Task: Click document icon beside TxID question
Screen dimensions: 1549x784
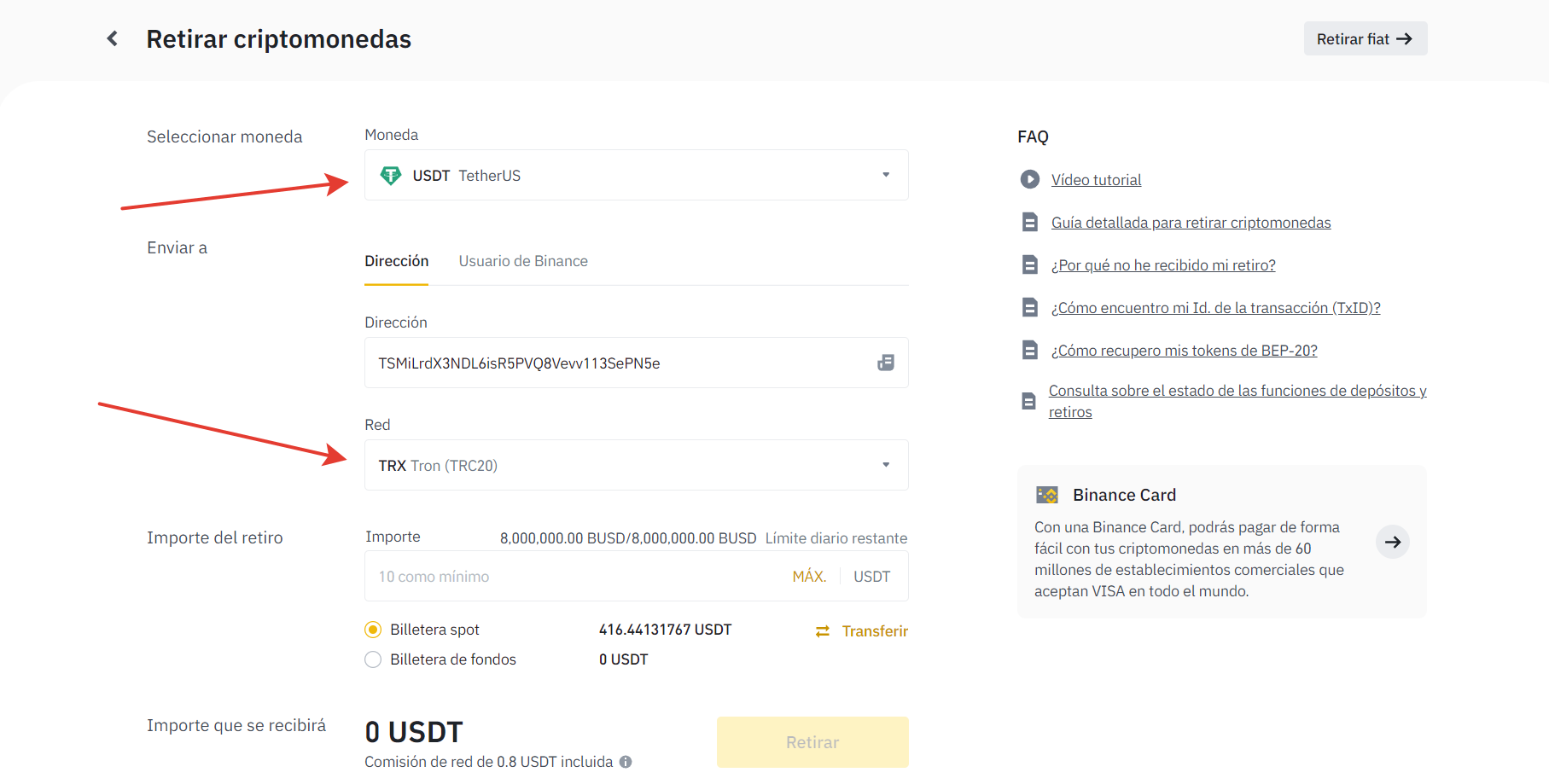Action: point(1030,307)
